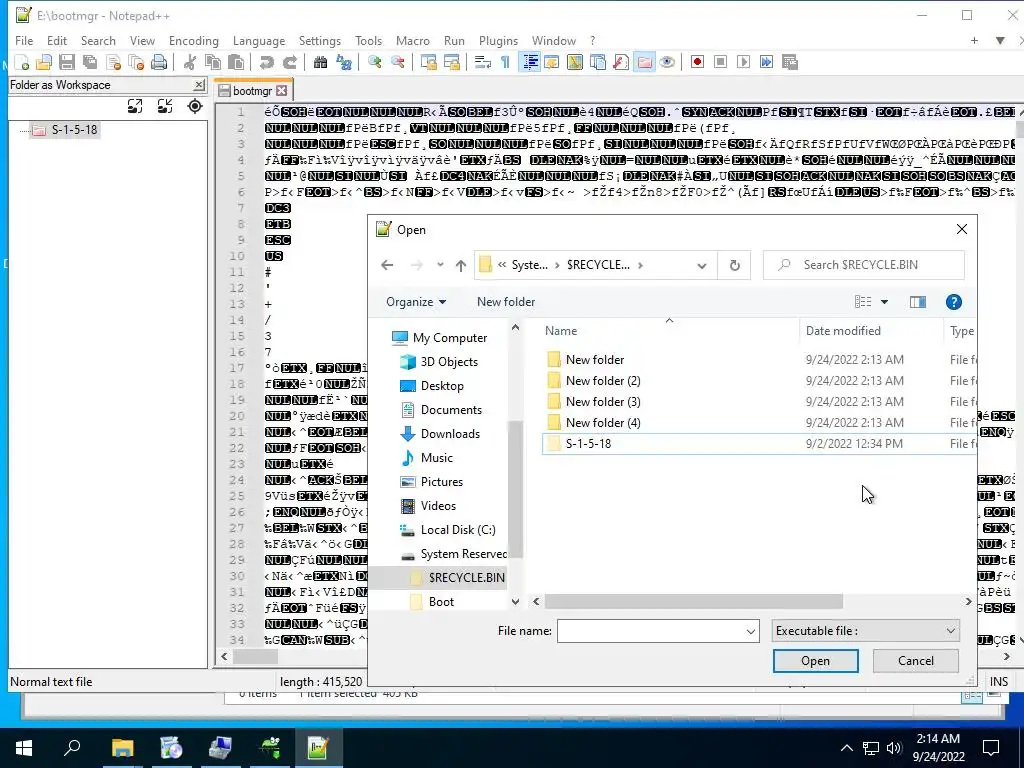Image resolution: width=1024 pixels, height=768 pixels.
Task: Open the view options dropdown arrow
Action: (884, 302)
